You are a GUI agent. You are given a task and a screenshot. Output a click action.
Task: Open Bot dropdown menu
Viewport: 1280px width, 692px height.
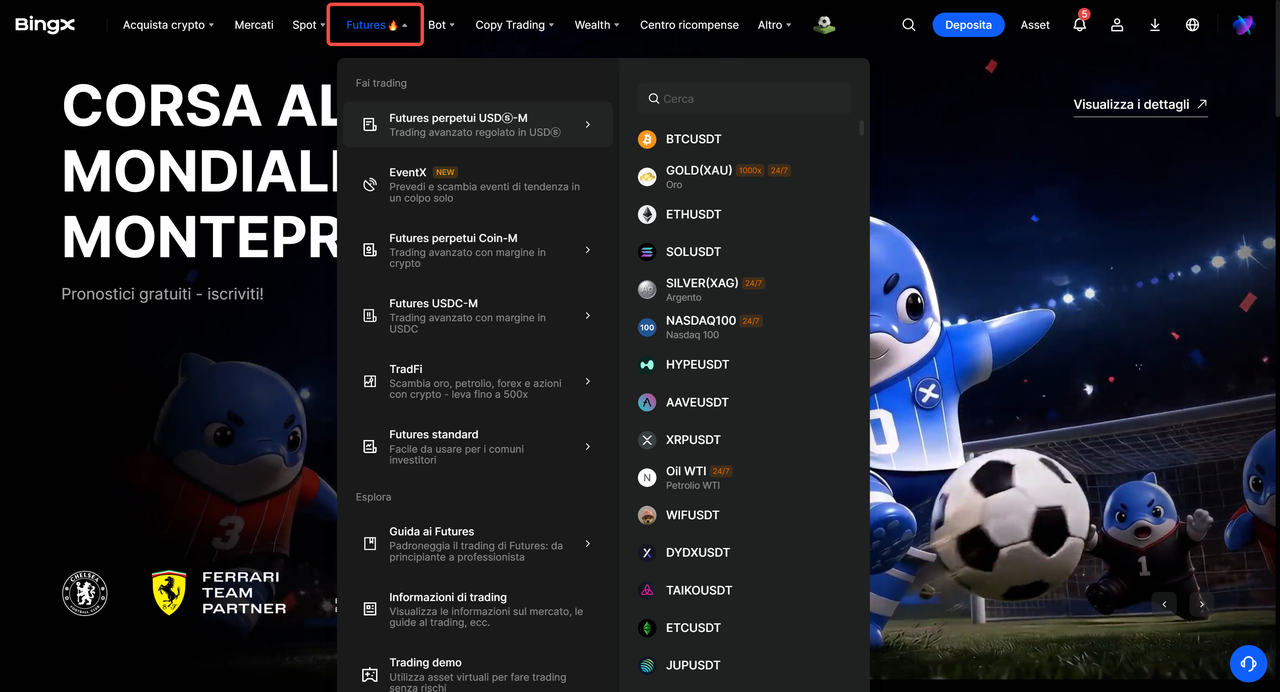(x=441, y=25)
